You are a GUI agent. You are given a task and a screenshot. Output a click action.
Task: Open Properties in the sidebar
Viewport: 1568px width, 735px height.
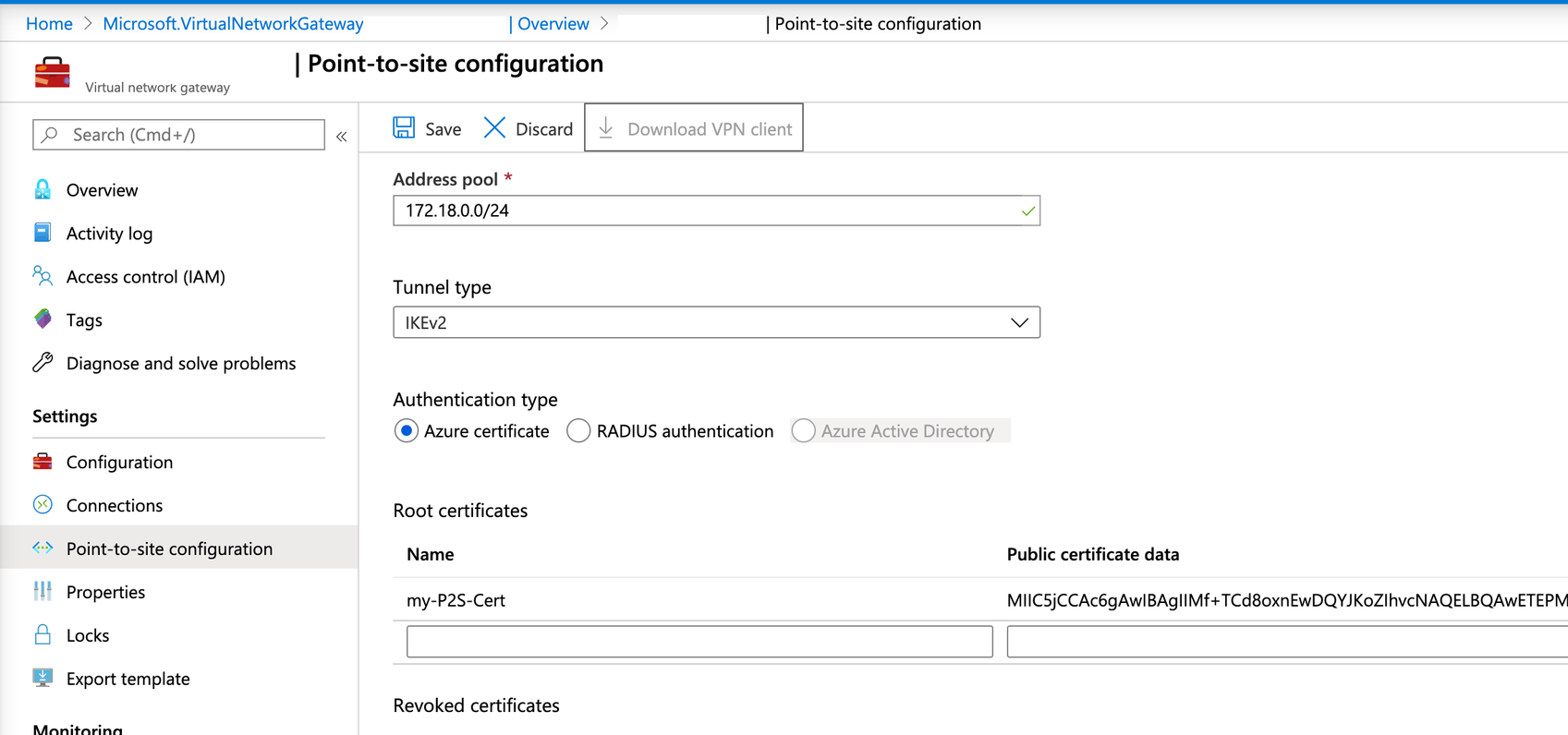105,593
